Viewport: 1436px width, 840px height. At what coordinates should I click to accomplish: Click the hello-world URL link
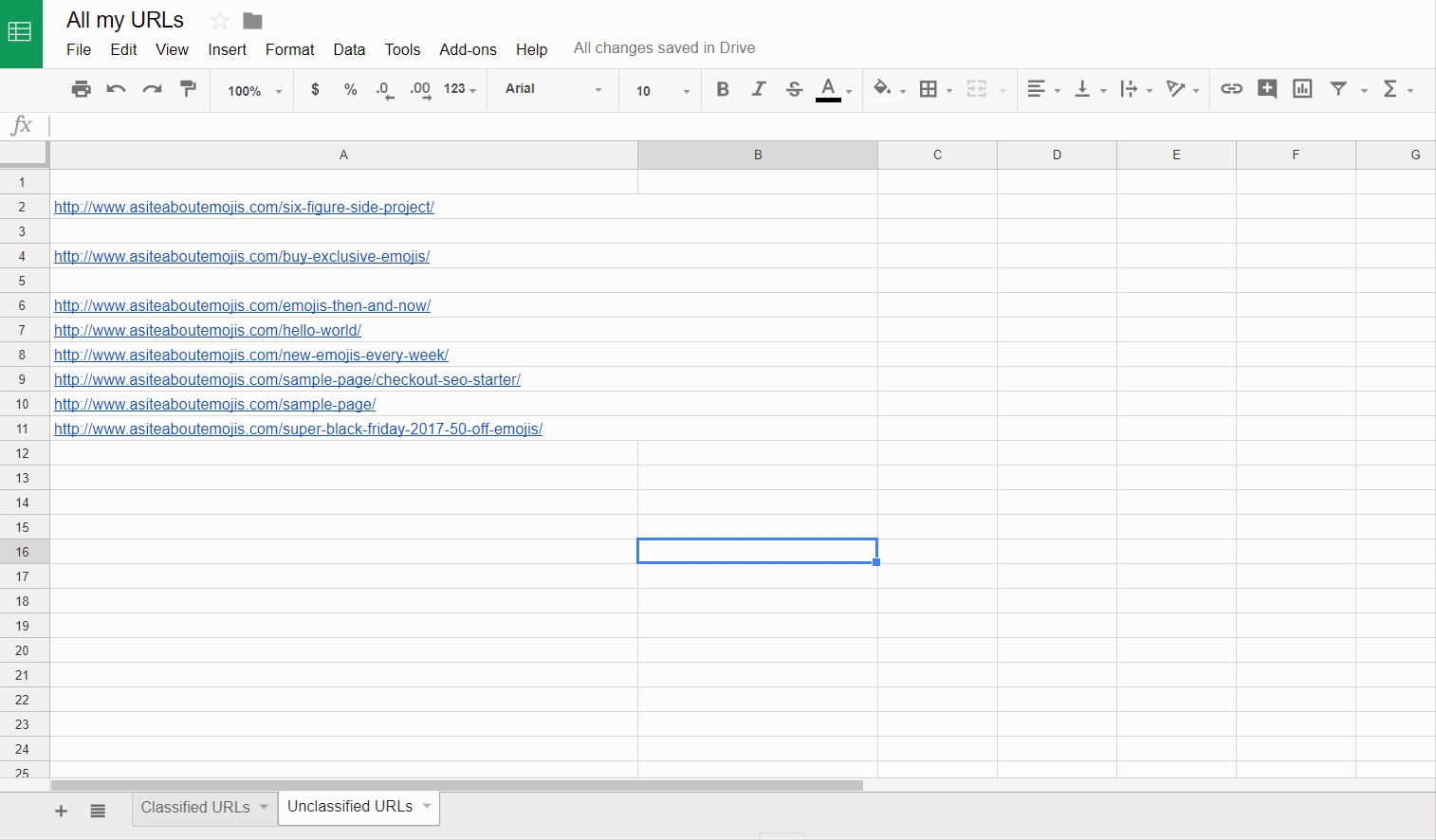[208, 331]
